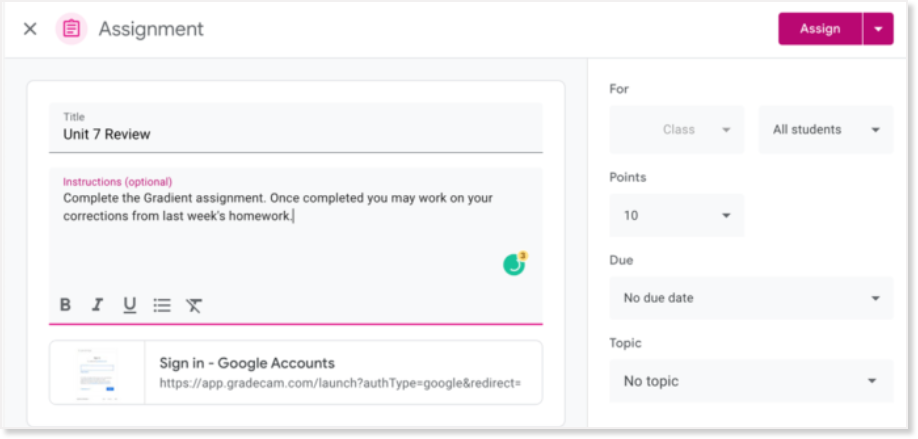The height and width of the screenshot is (439, 918).
Task: Open the Assign options dropdown arrow
Action: 878,29
